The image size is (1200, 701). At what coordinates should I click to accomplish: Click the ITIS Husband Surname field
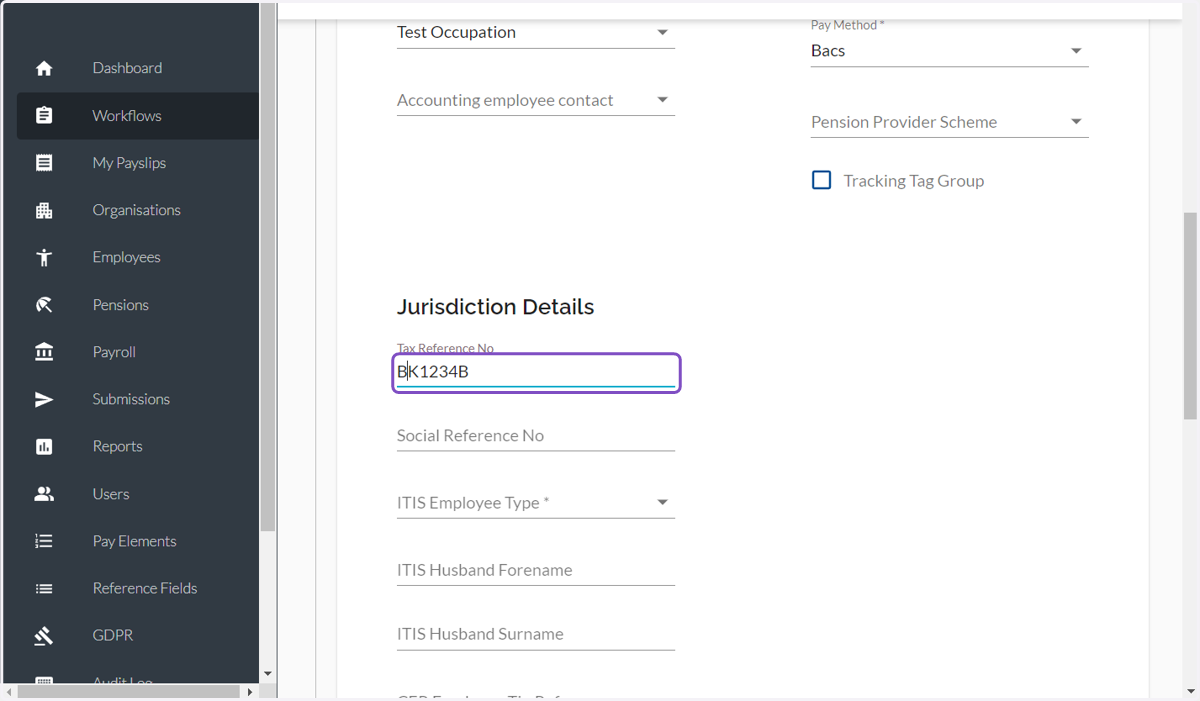tap(536, 634)
